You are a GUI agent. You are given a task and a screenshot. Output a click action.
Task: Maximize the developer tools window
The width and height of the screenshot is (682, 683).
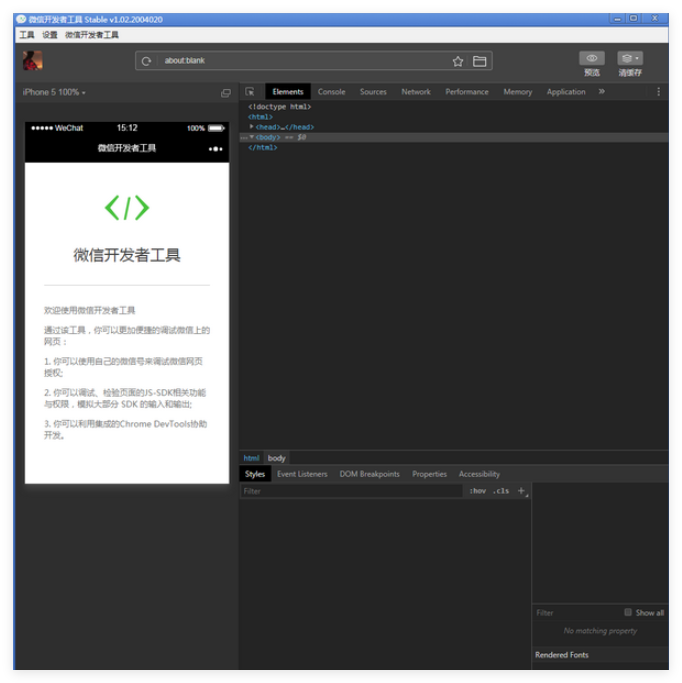633,18
